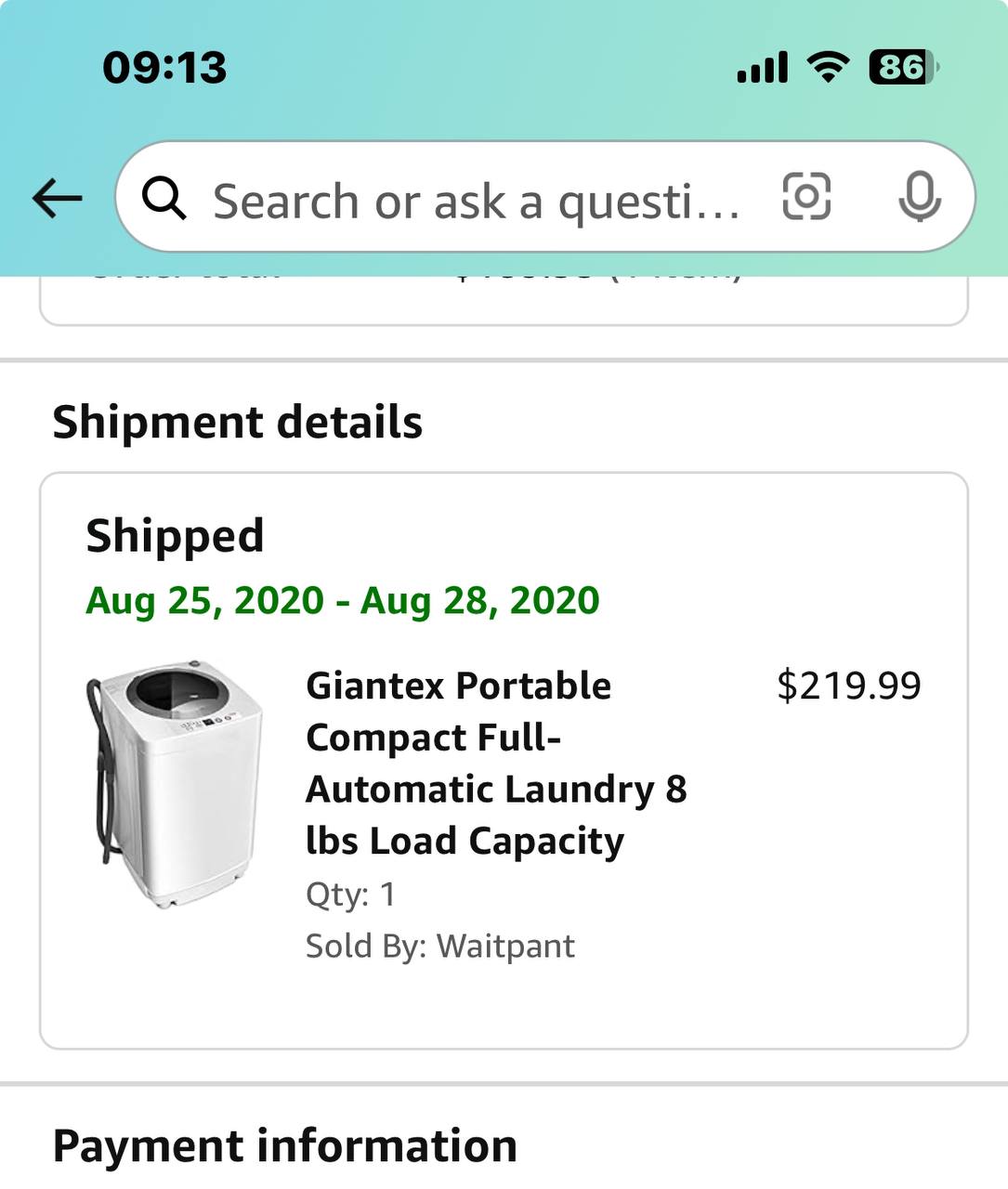The height and width of the screenshot is (1189, 1008).
Task: Tap the "Qty: 1" label
Action: pos(350,895)
